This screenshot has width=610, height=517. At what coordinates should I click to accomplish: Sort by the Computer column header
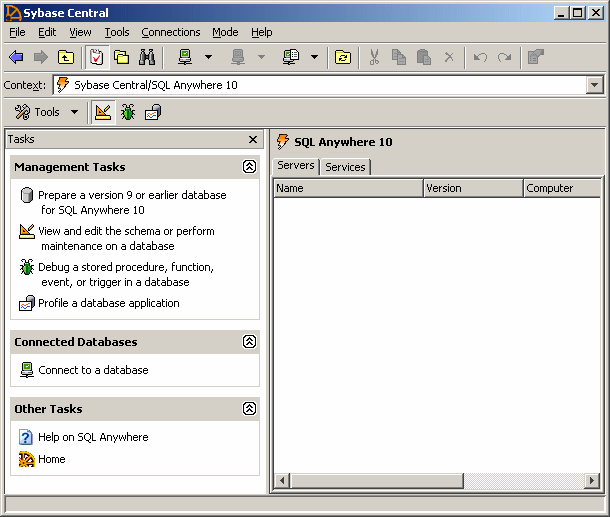pyautogui.click(x=562, y=188)
